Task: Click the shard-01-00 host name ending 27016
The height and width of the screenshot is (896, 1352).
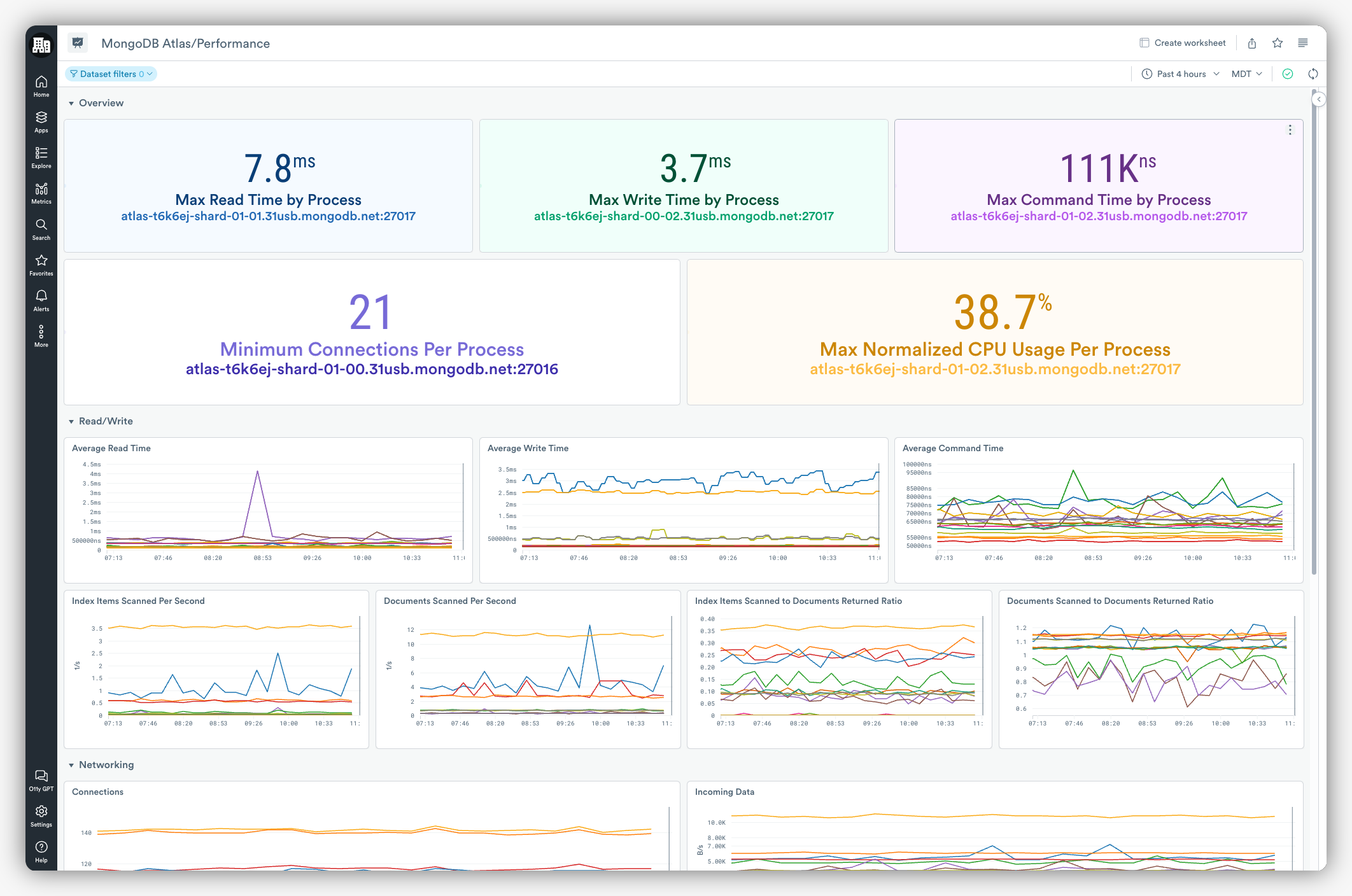Action: point(372,369)
